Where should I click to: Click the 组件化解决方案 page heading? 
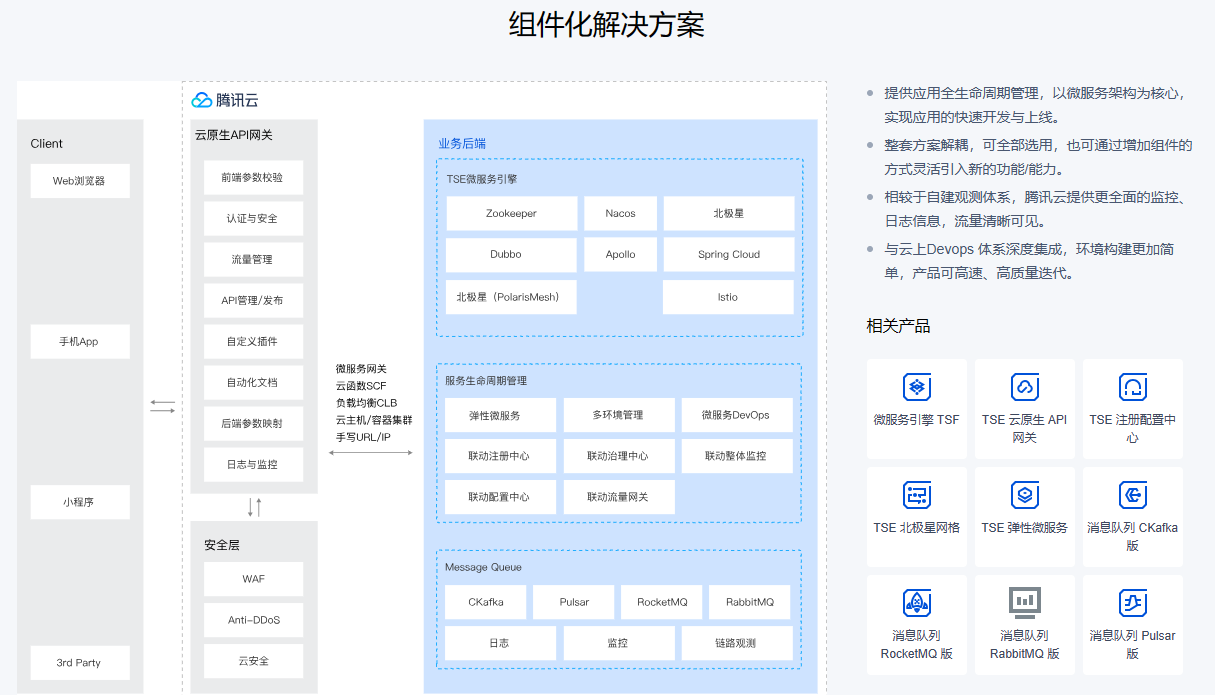point(607,24)
